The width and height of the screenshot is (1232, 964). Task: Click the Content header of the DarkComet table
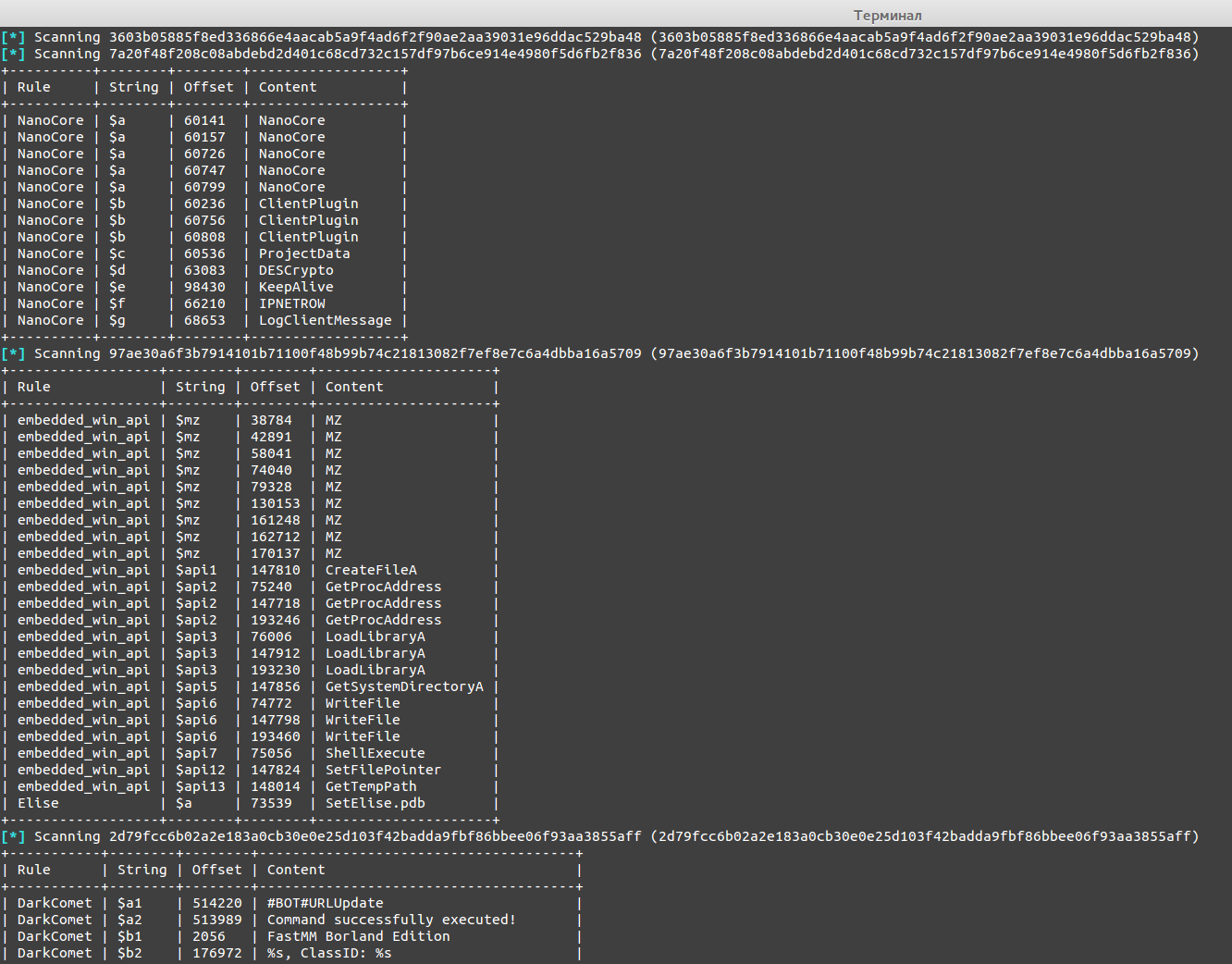[296, 870]
